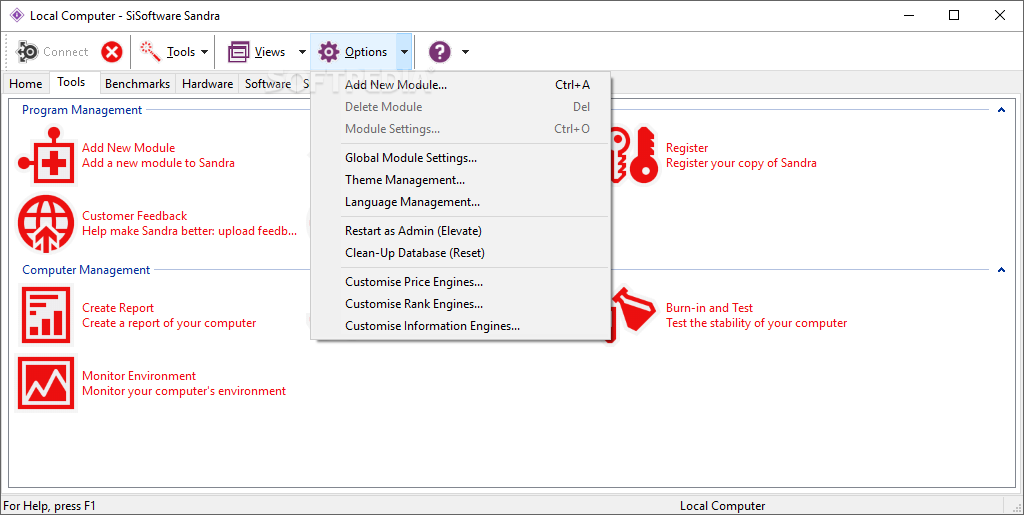Click the Tools toolbar label
1024x515 pixels.
[x=181, y=52]
